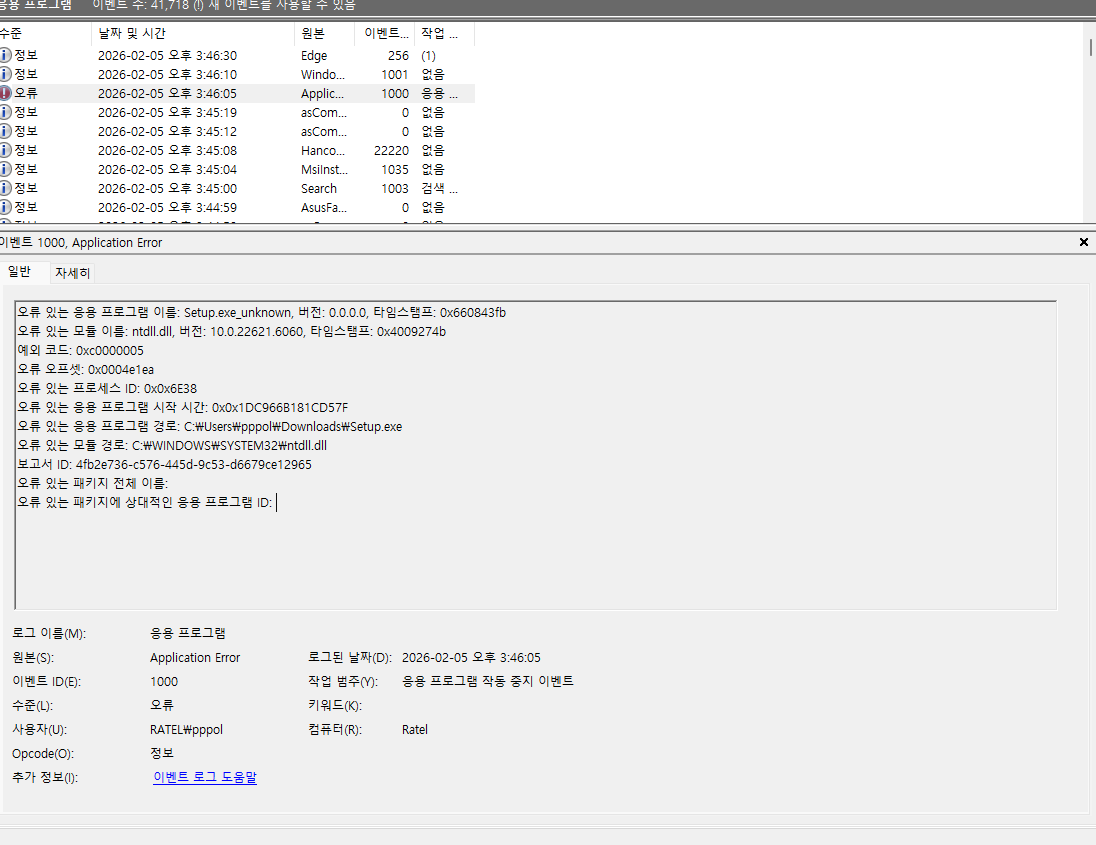1096x845 pixels.
Task: Close the 이벤트 1000 details pane
Action: pyautogui.click(x=1084, y=242)
